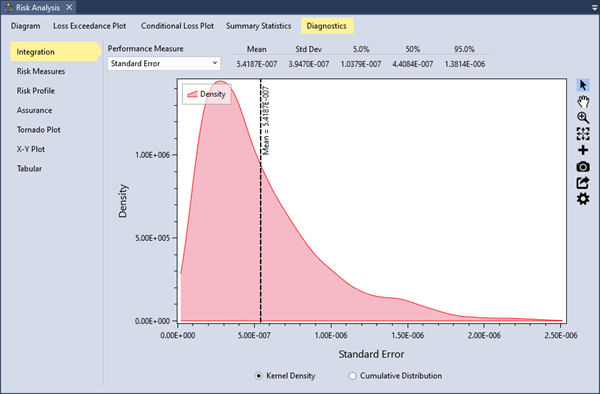Select Cumulative Distribution radio button
The width and height of the screenshot is (600, 394).
coord(352,376)
